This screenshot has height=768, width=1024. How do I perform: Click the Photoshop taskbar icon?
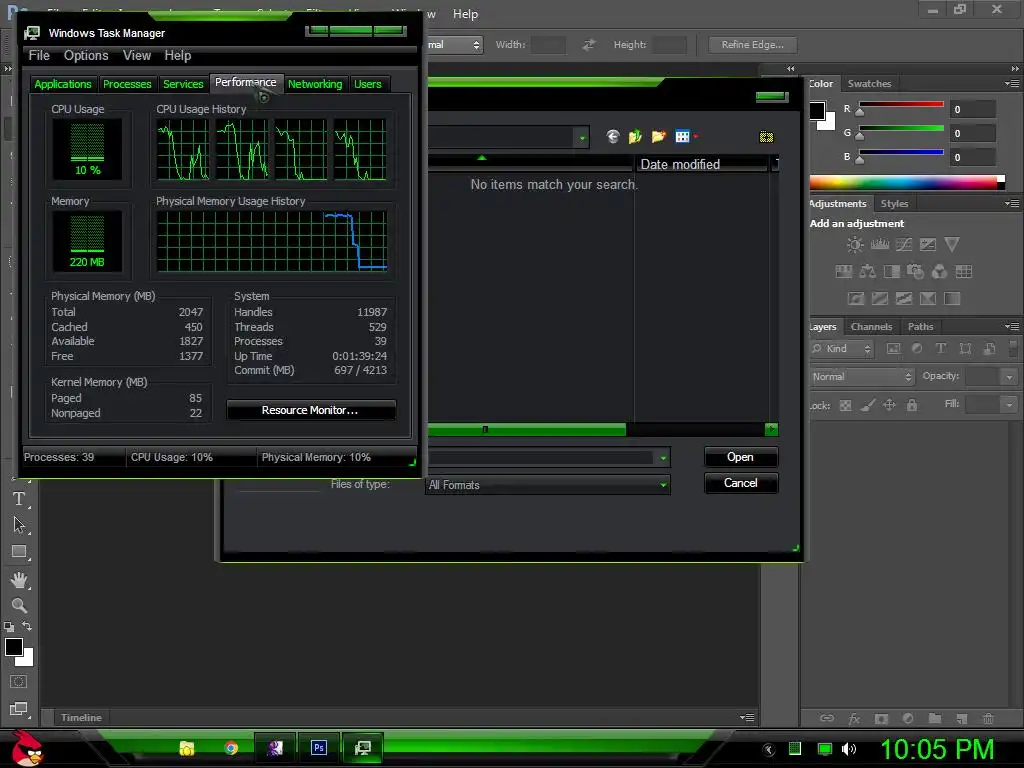coord(319,748)
